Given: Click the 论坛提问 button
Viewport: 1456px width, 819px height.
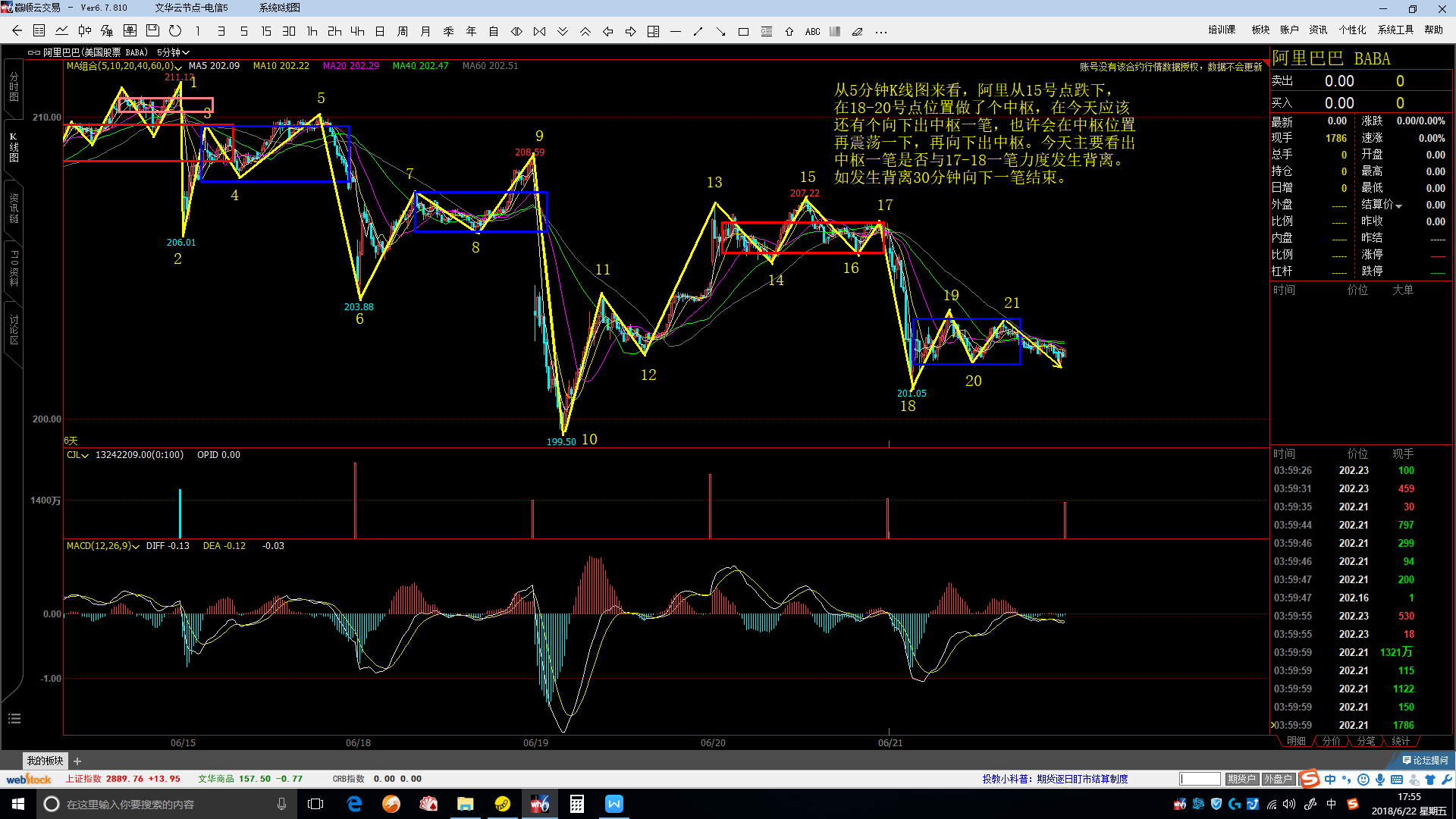Looking at the screenshot, I should click(1425, 761).
